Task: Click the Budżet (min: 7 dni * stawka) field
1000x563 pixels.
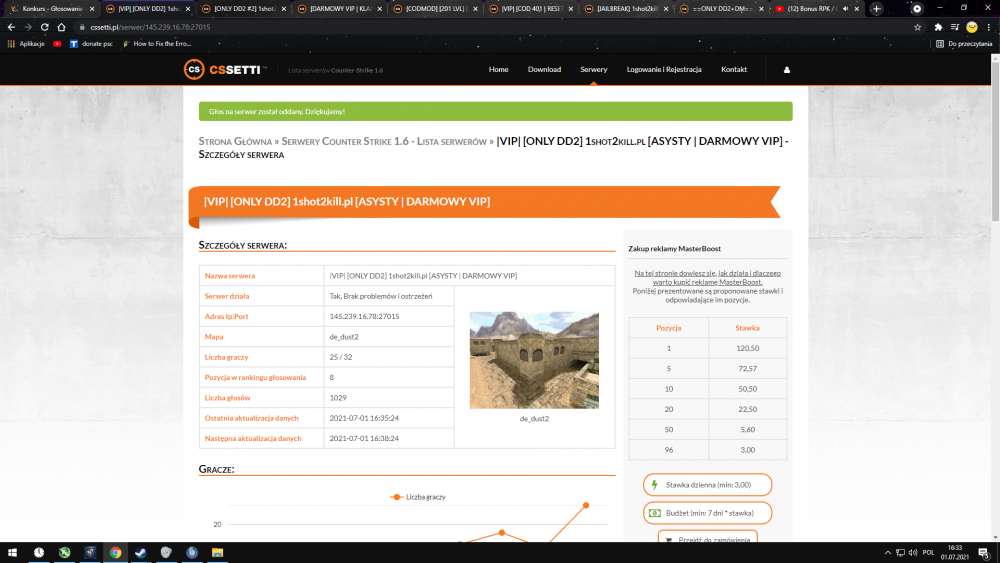Action: tap(707, 513)
